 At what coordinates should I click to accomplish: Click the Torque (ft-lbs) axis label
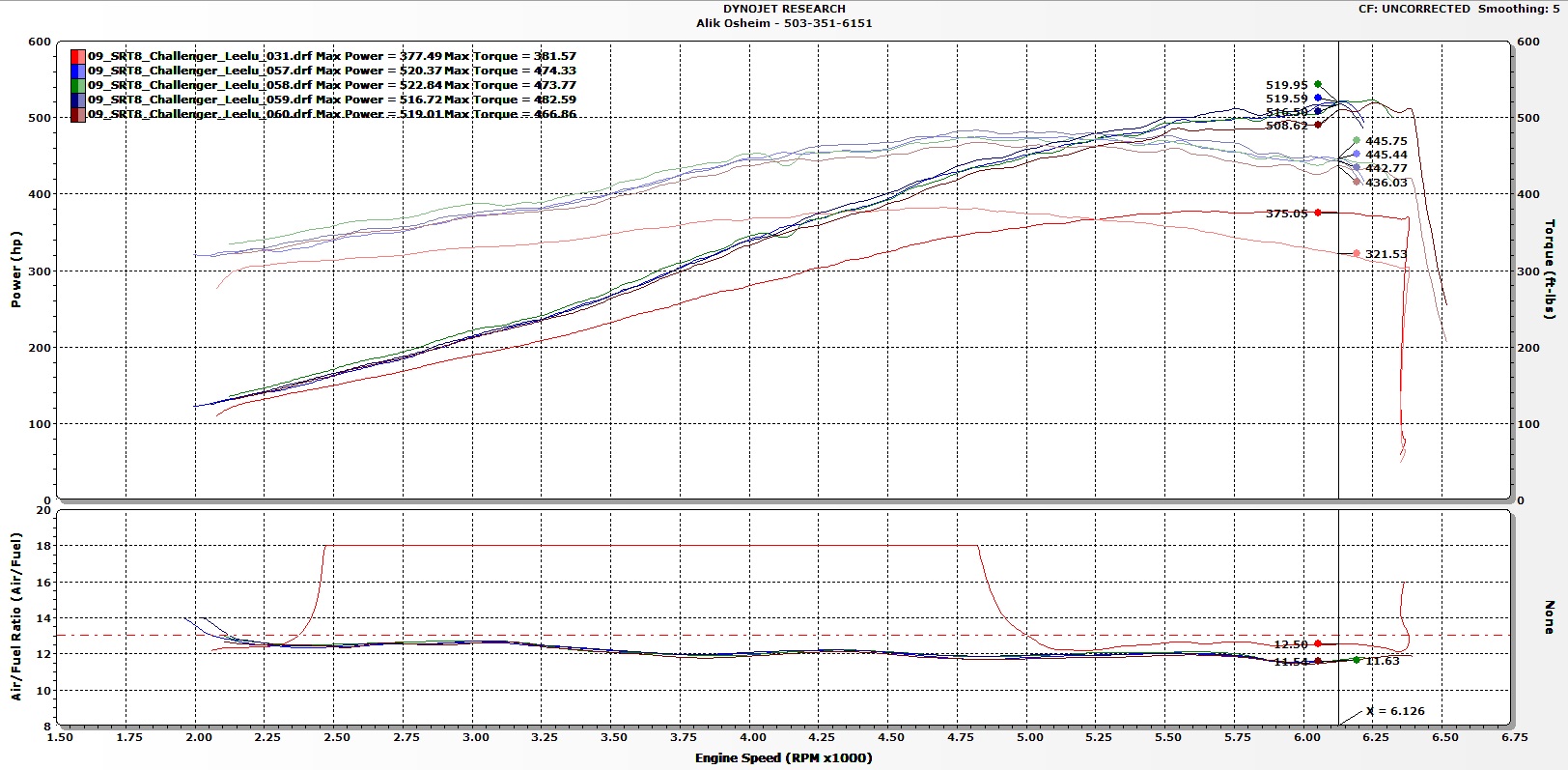pos(1551,270)
